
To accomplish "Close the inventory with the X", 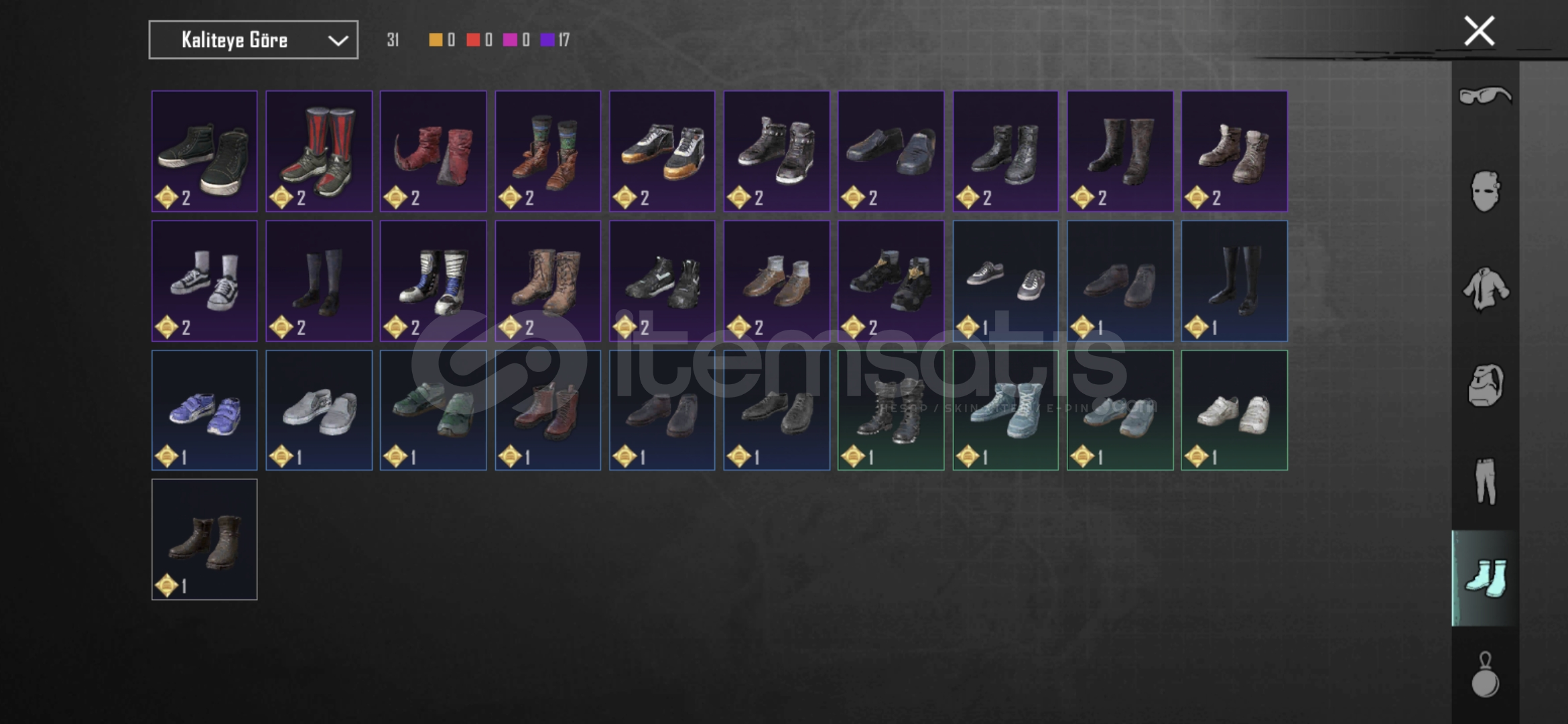I will [x=1479, y=31].
